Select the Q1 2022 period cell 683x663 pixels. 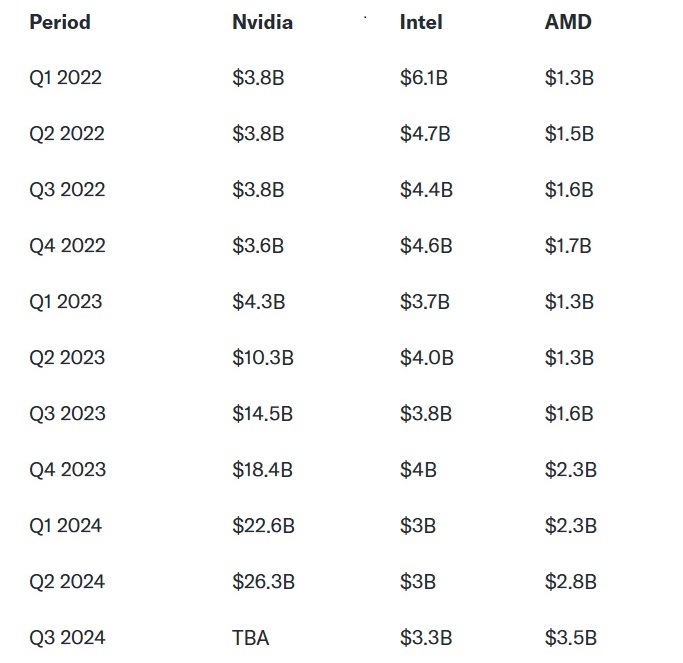(x=65, y=78)
